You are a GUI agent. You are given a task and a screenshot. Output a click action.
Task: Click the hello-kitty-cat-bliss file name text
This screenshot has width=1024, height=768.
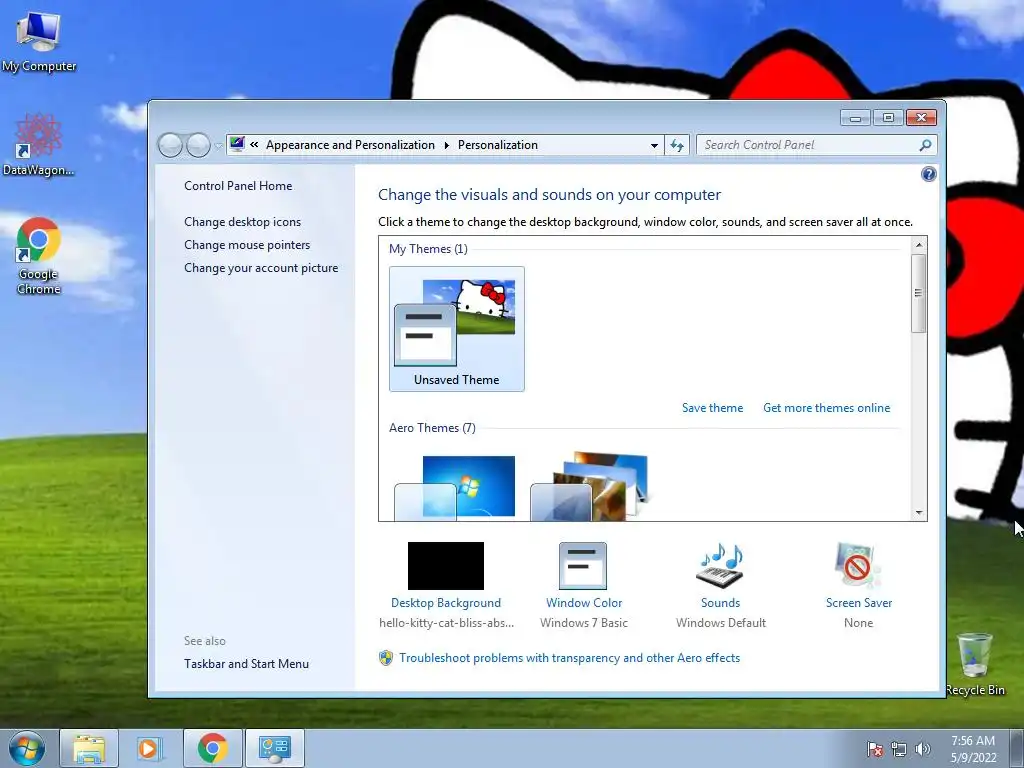[x=447, y=623]
